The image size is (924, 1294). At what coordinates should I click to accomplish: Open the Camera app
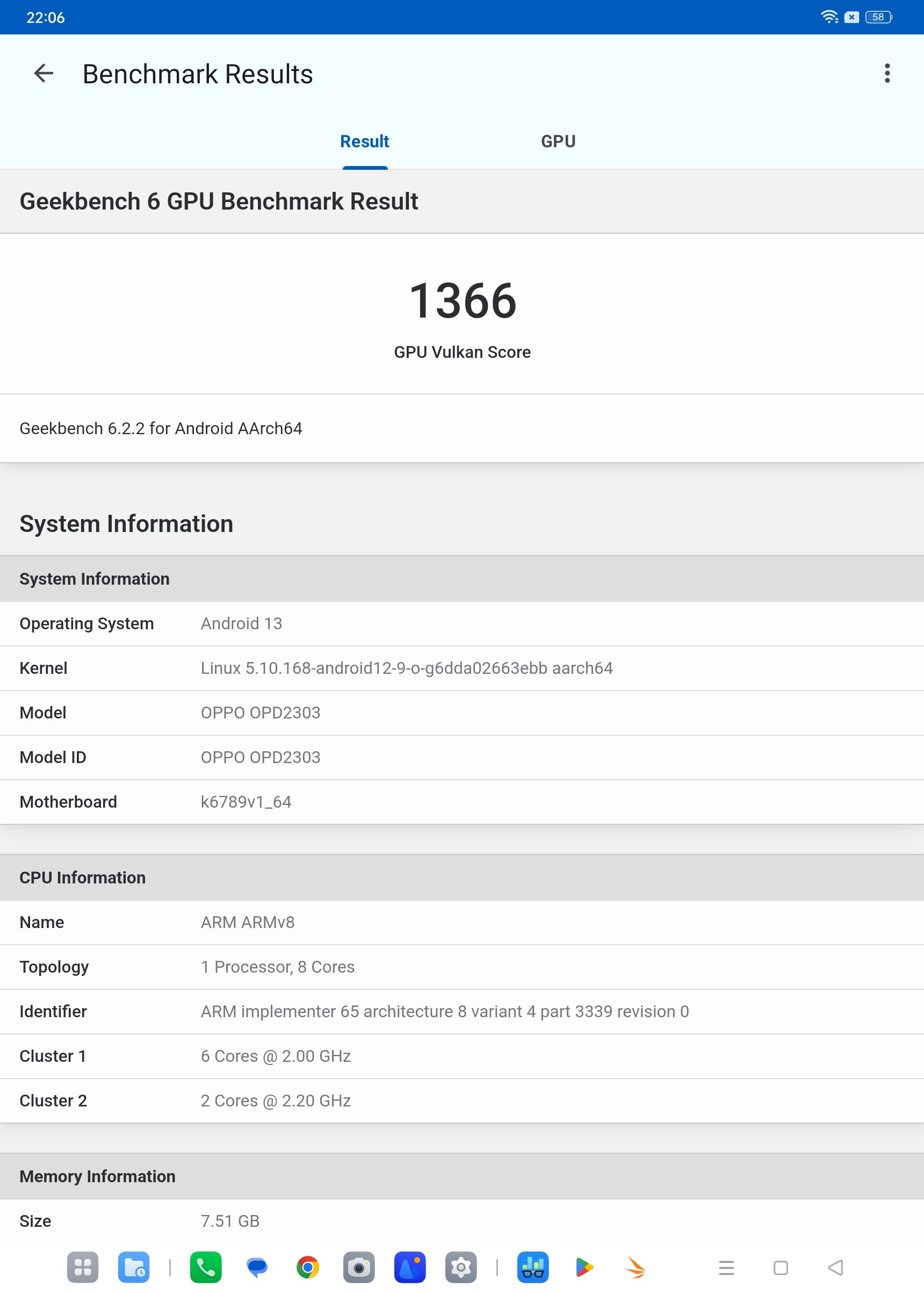(x=359, y=1267)
